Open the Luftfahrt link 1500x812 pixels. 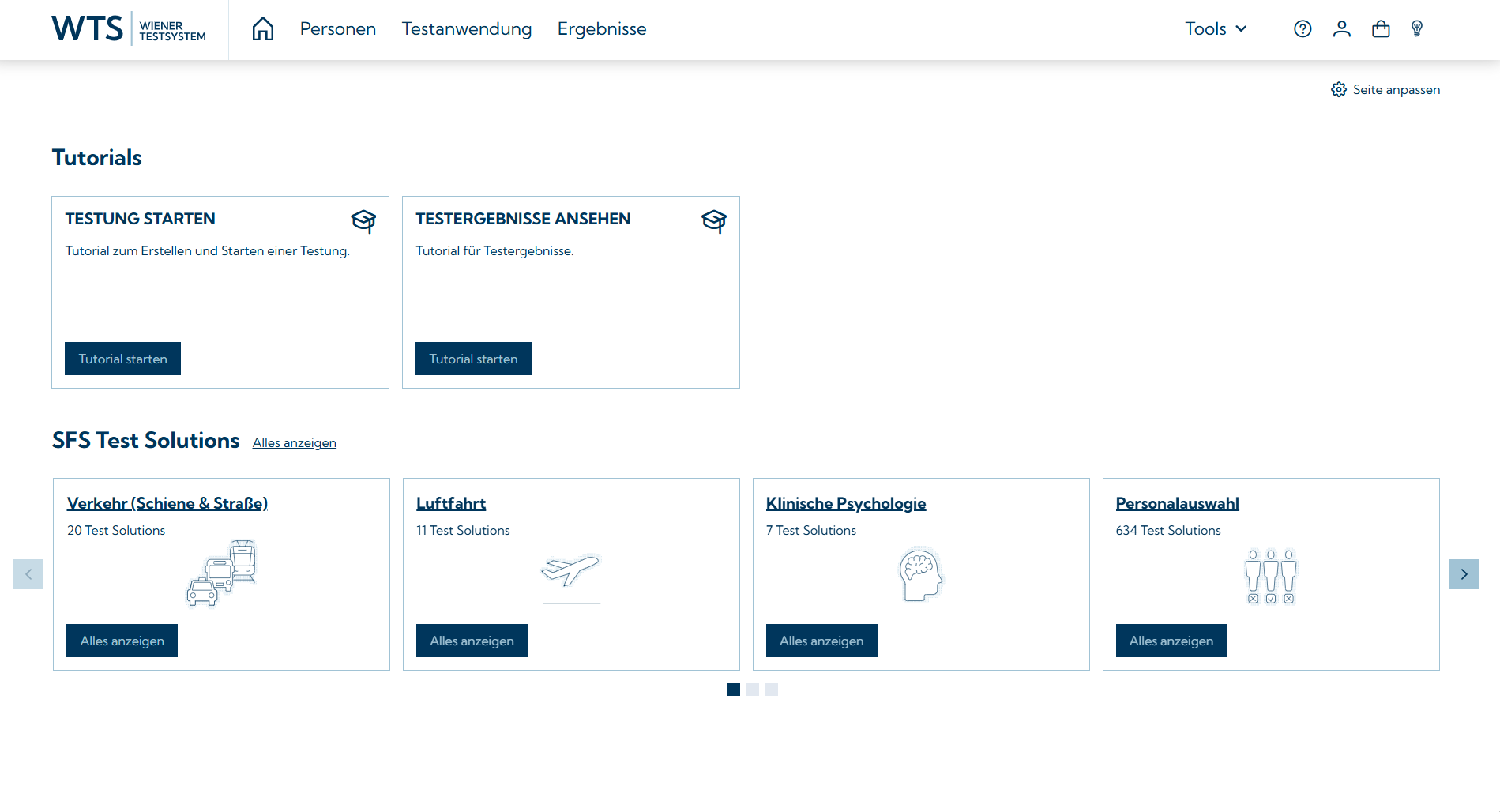[451, 503]
